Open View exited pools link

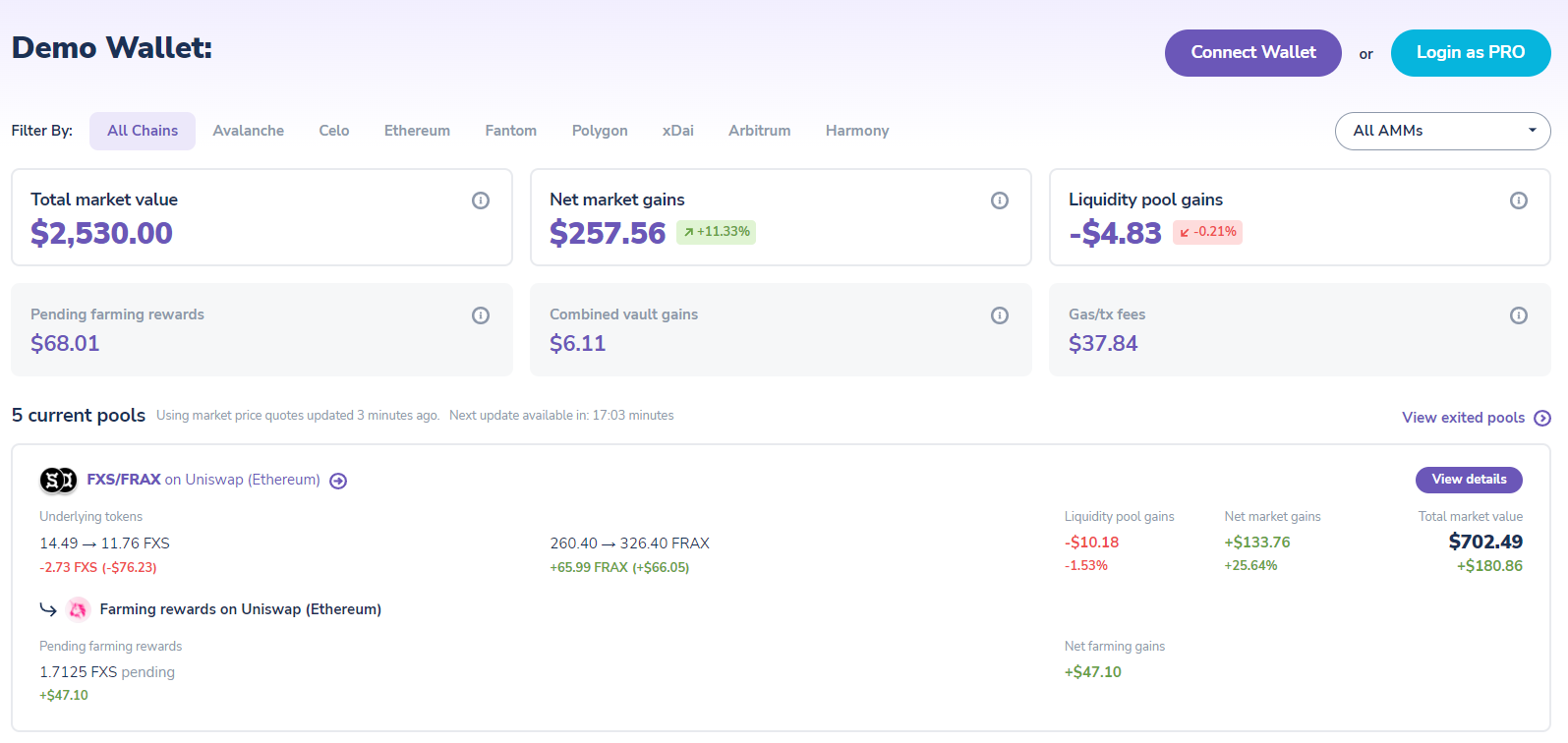[x=1464, y=418]
